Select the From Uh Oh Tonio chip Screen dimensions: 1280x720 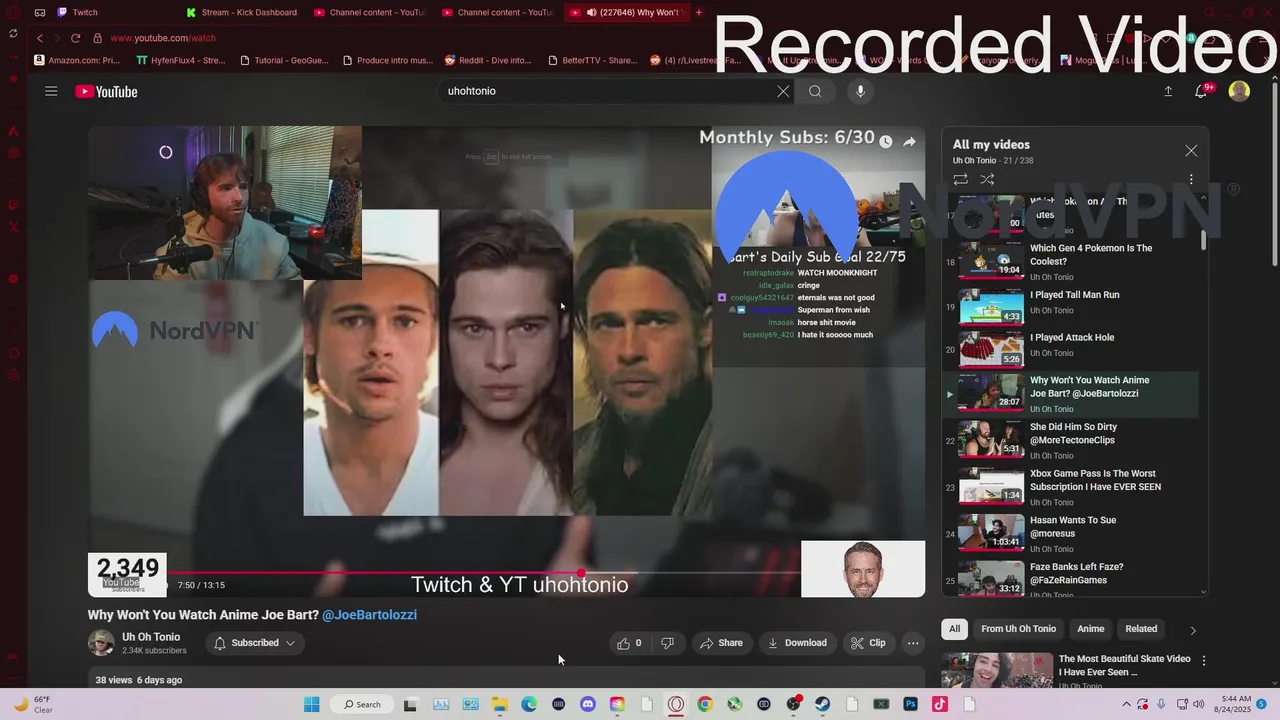tap(1018, 629)
